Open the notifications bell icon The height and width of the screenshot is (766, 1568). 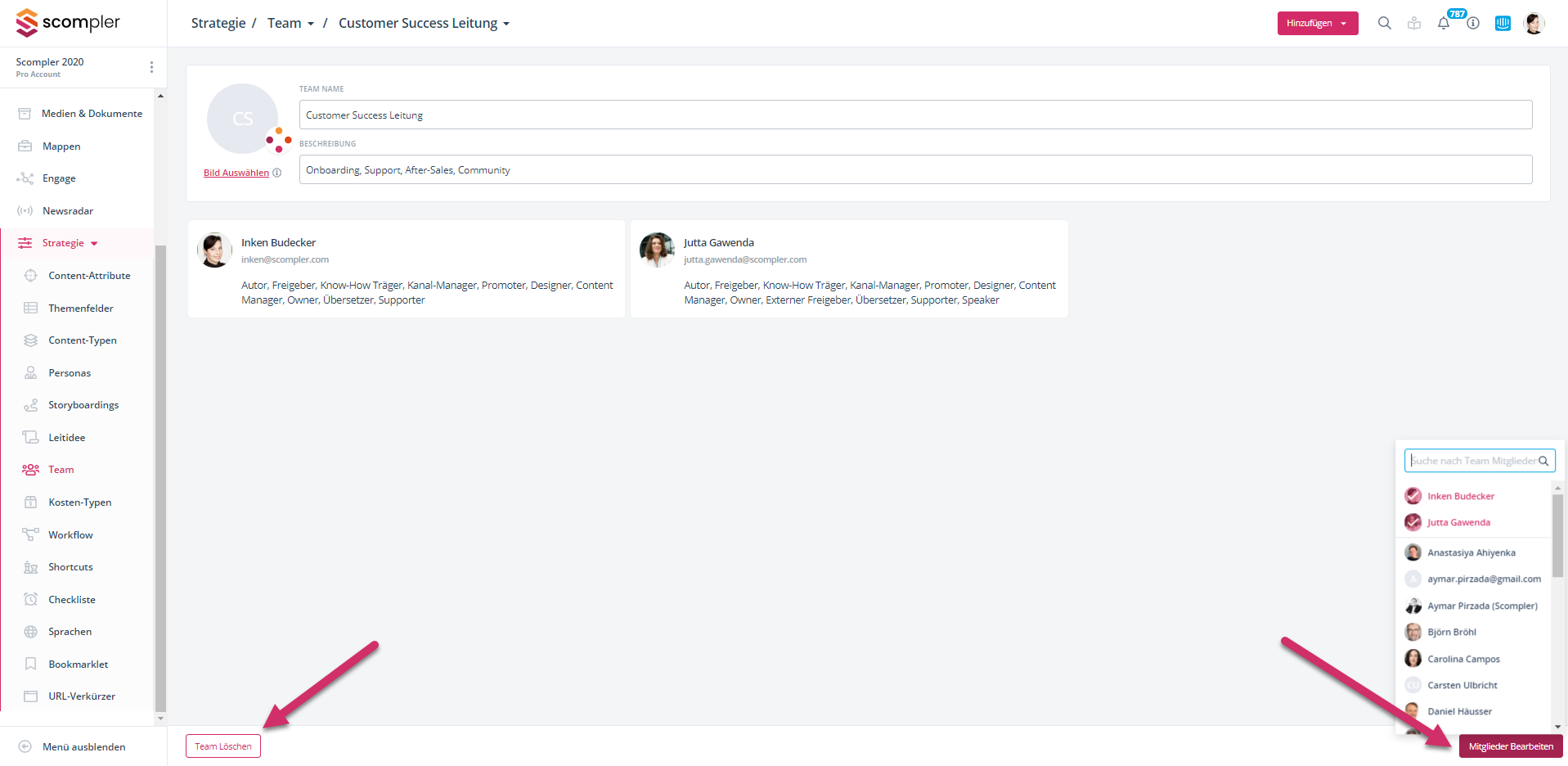(x=1444, y=23)
